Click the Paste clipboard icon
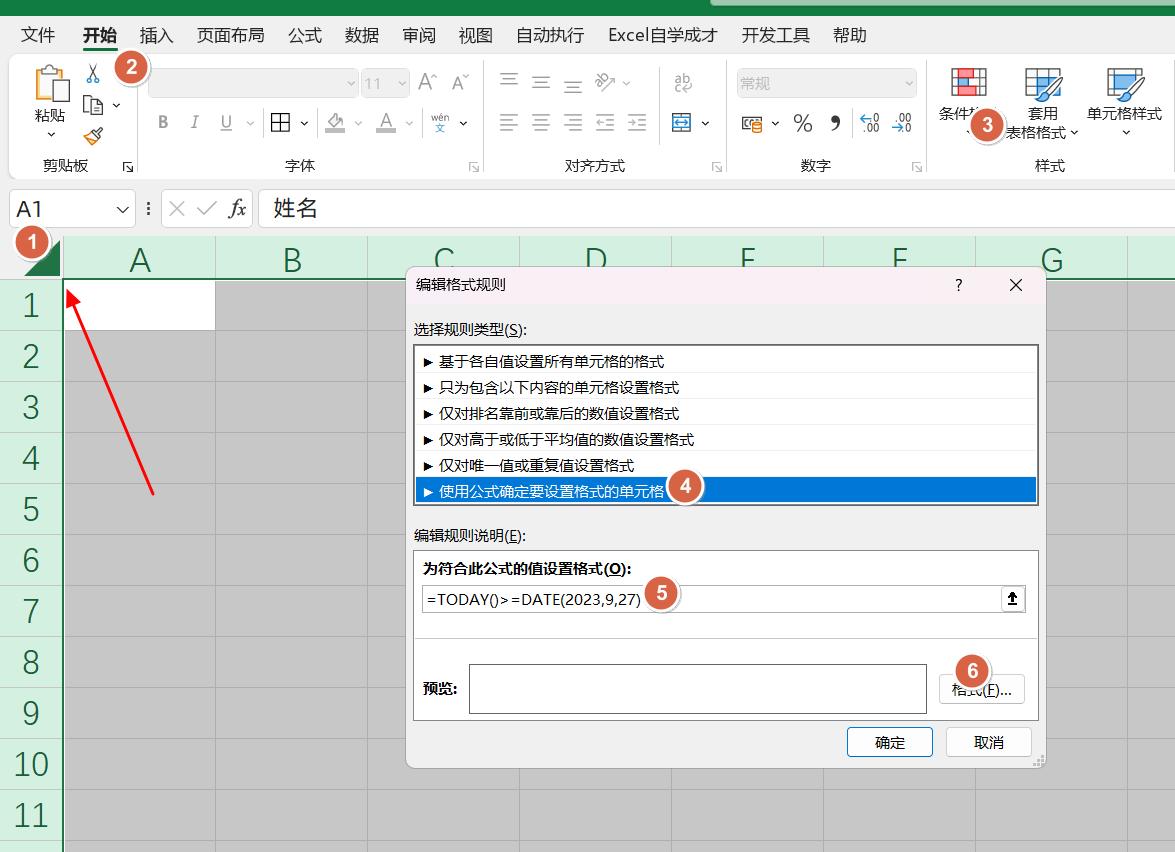1175x852 pixels. pyautogui.click(x=52, y=82)
